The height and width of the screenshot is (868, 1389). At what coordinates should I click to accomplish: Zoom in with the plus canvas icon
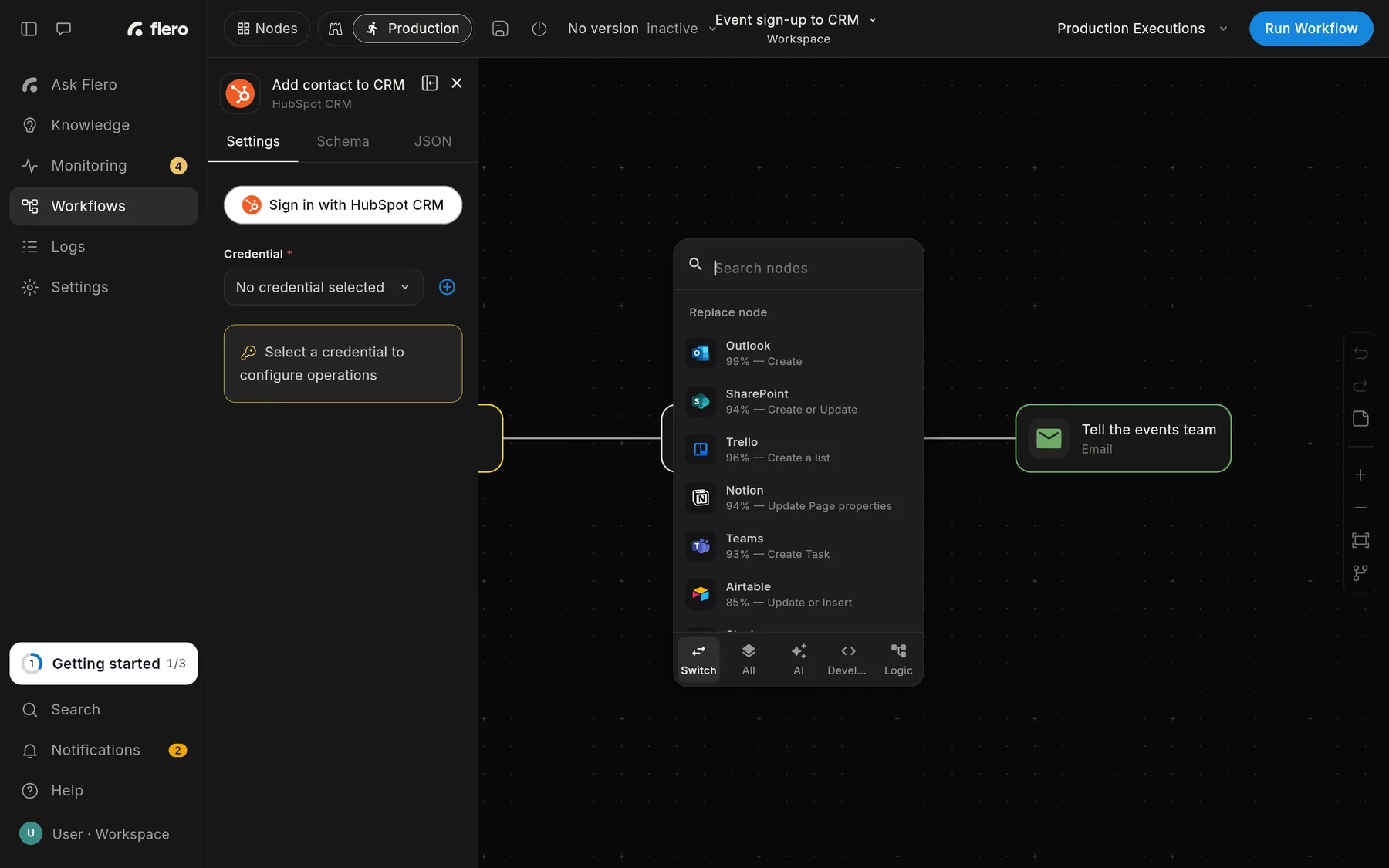point(1360,475)
